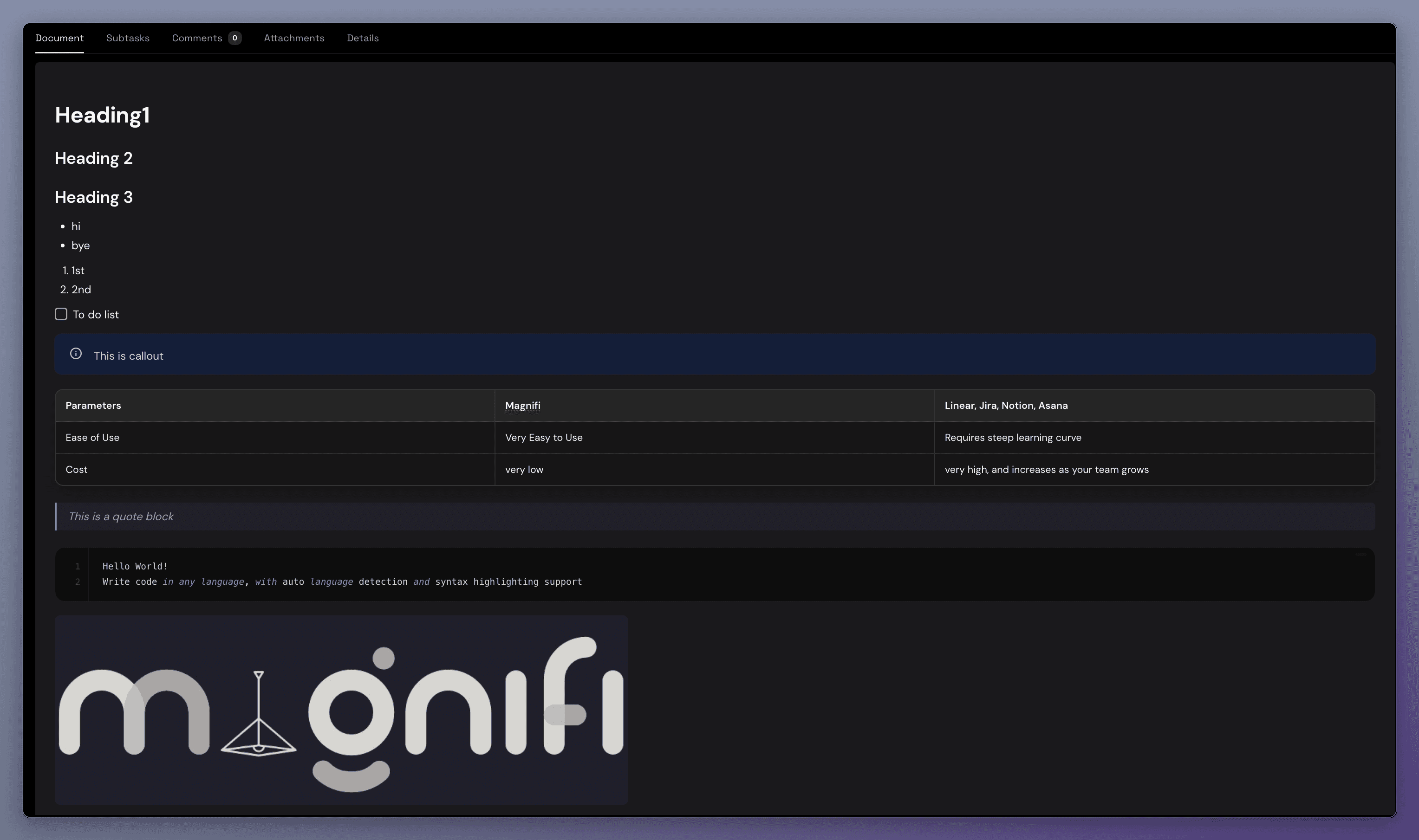1419x840 pixels.
Task: Open the Subtasks tab
Action: click(x=128, y=38)
